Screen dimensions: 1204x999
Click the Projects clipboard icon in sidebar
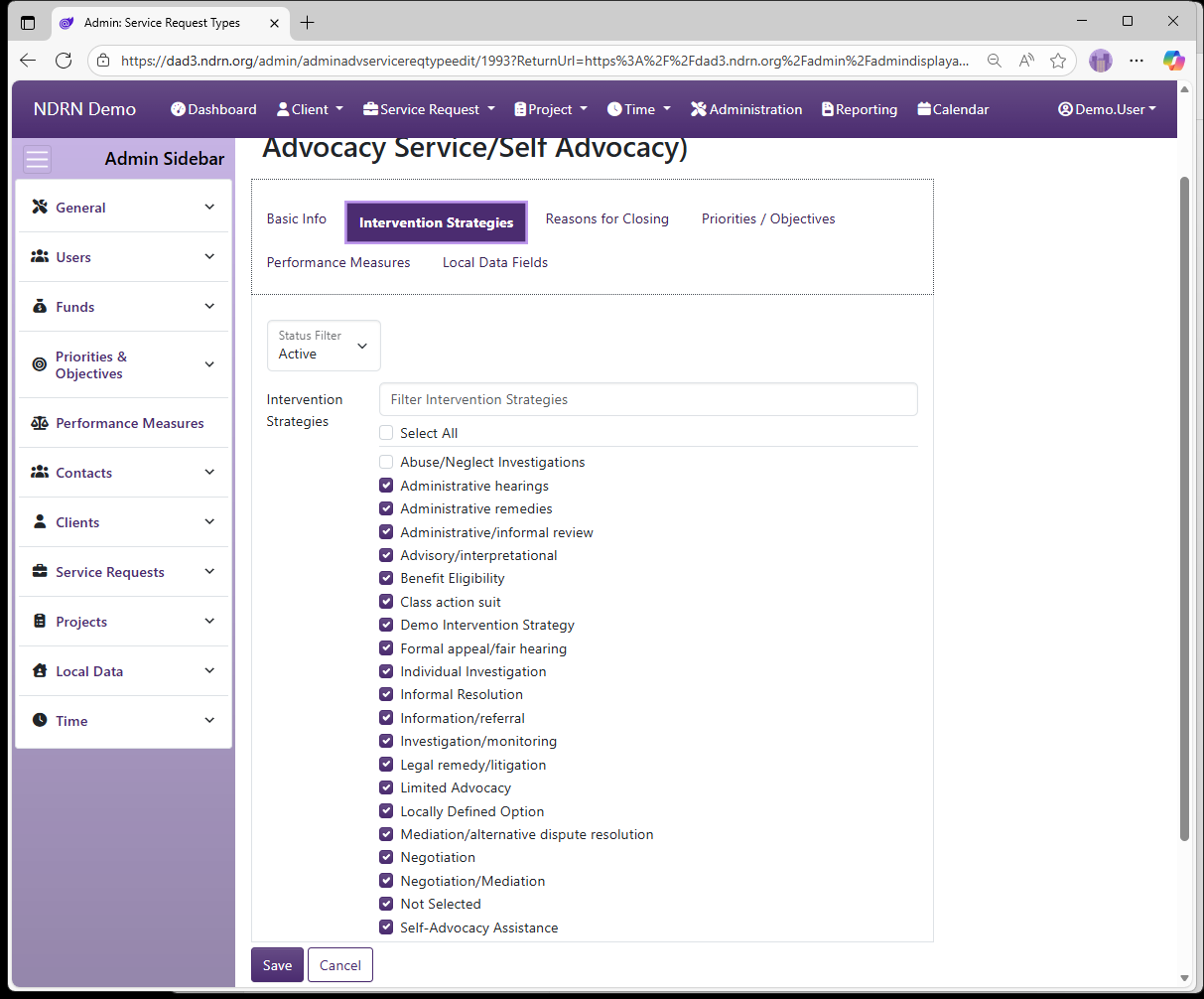40,621
